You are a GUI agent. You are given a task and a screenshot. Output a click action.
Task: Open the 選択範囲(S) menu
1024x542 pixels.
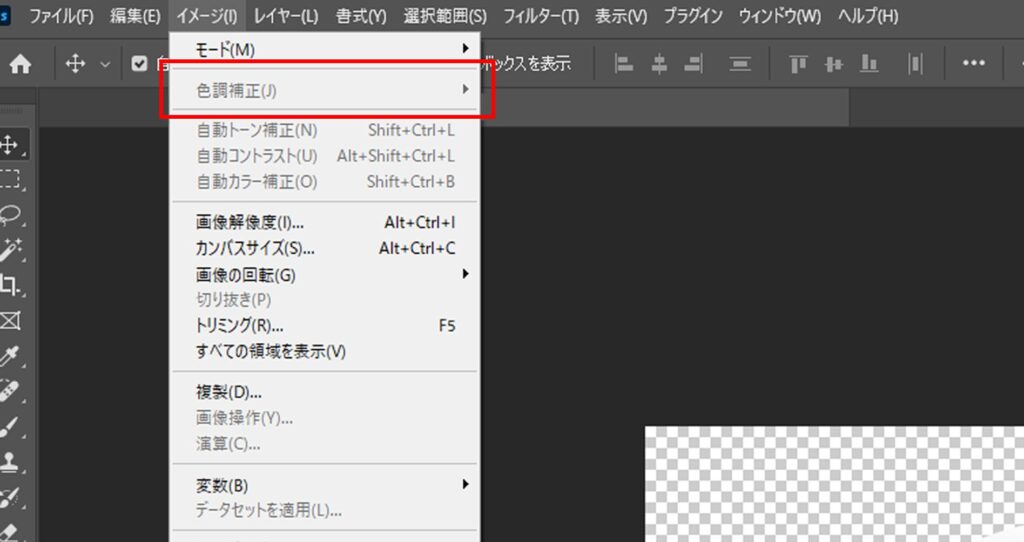pyautogui.click(x=445, y=16)
